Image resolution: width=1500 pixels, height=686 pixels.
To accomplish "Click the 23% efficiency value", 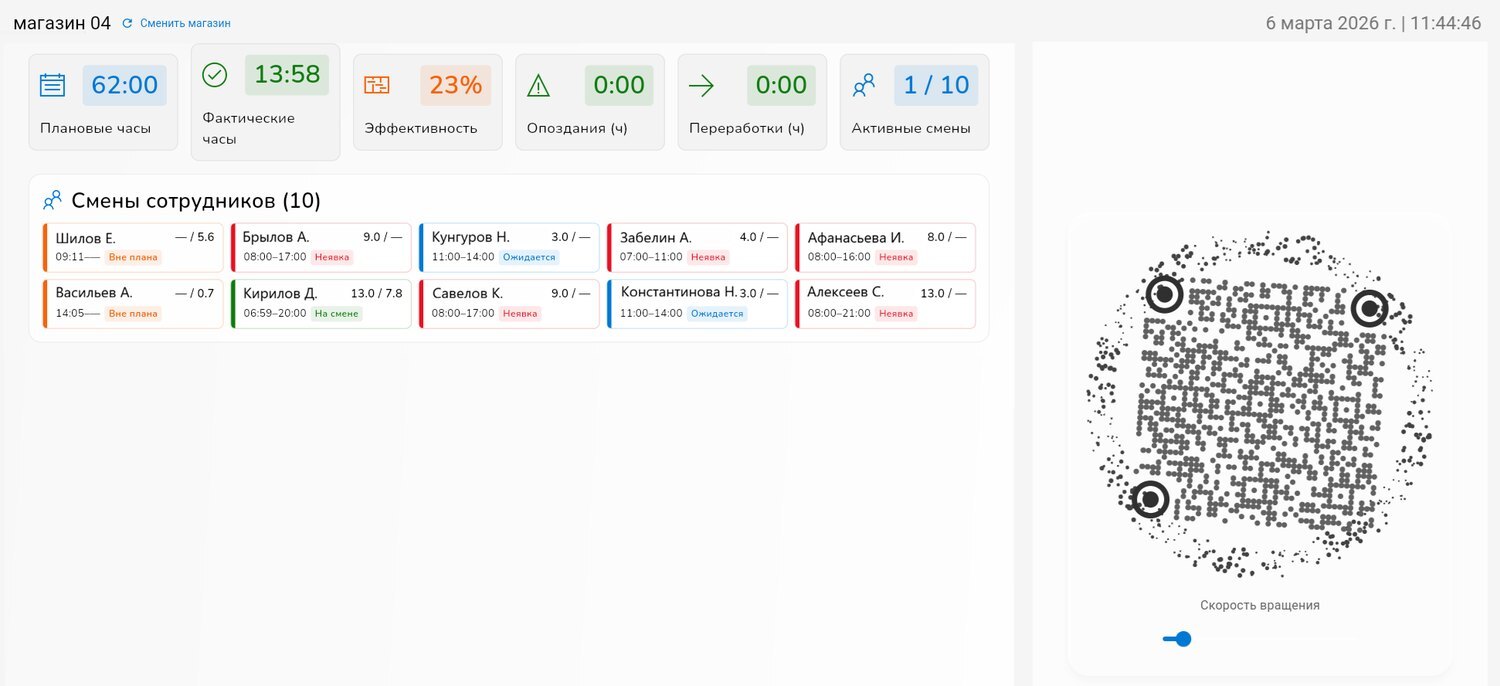I will point(456,85).
